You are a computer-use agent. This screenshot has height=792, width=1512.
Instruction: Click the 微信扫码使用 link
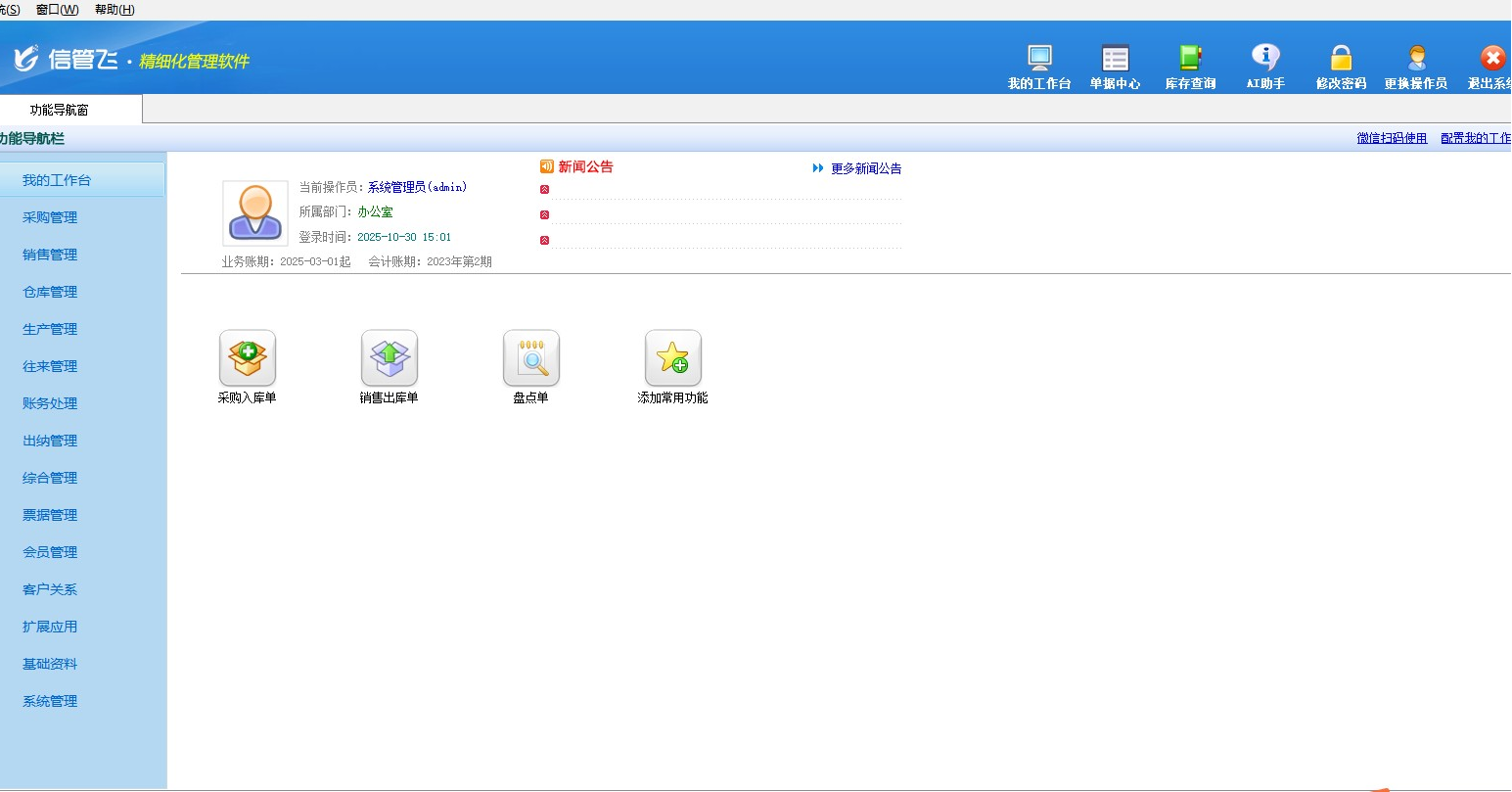click(x=1392, y=138)
